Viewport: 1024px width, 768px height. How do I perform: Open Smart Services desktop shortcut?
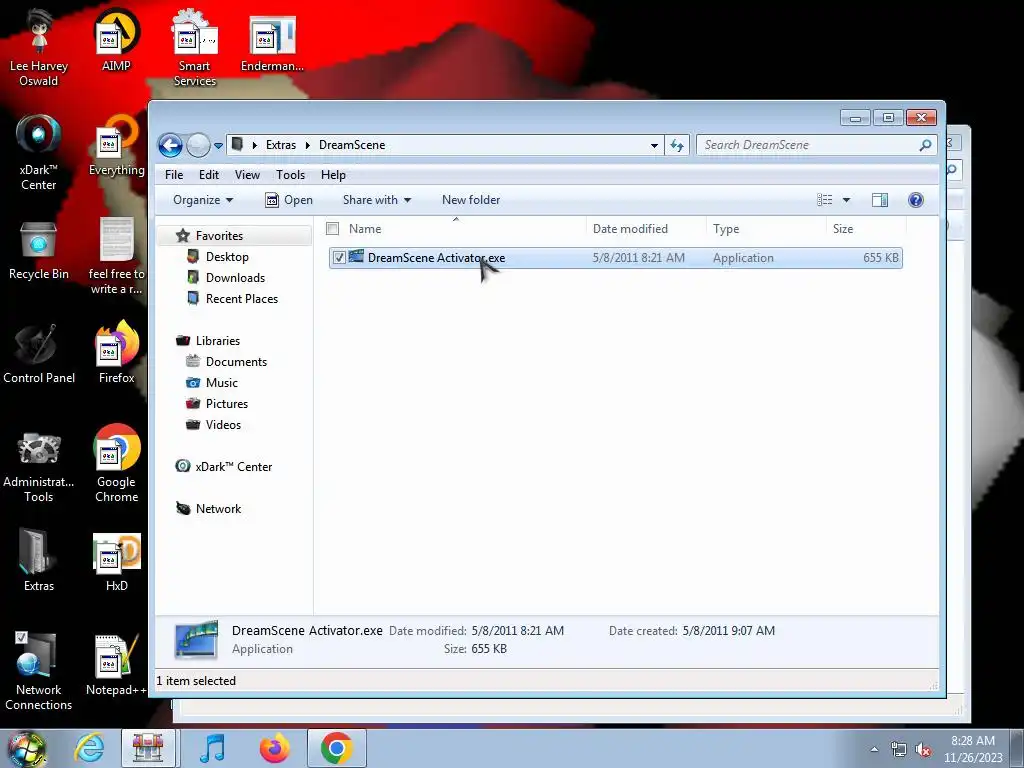195,48
